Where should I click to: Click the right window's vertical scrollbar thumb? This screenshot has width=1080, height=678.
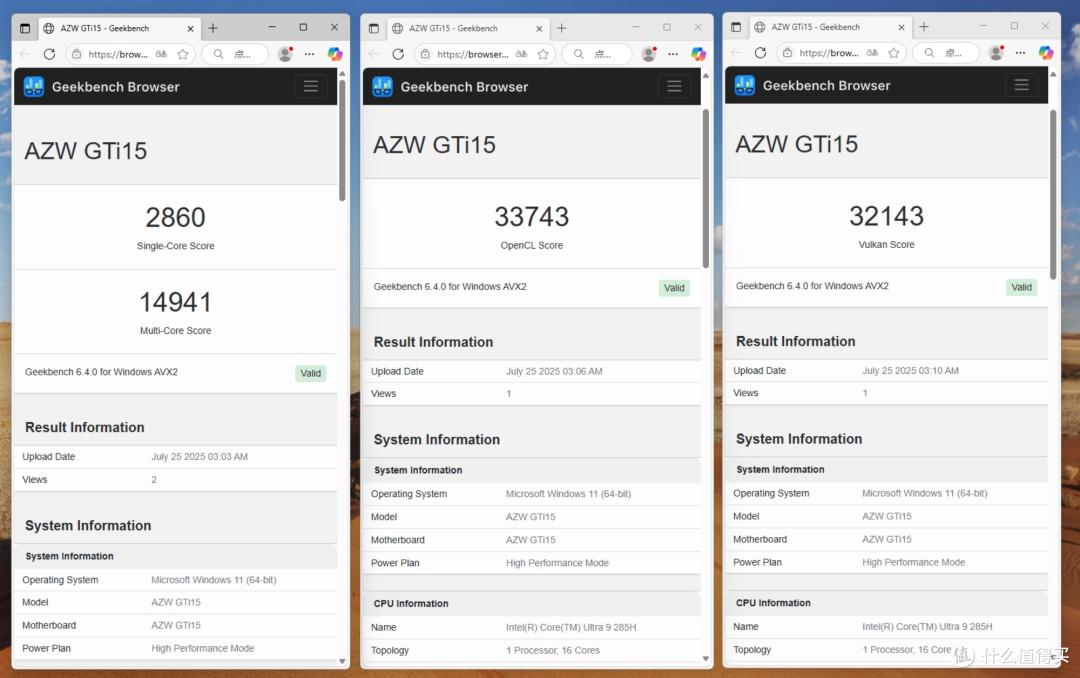pos(1053,194)
